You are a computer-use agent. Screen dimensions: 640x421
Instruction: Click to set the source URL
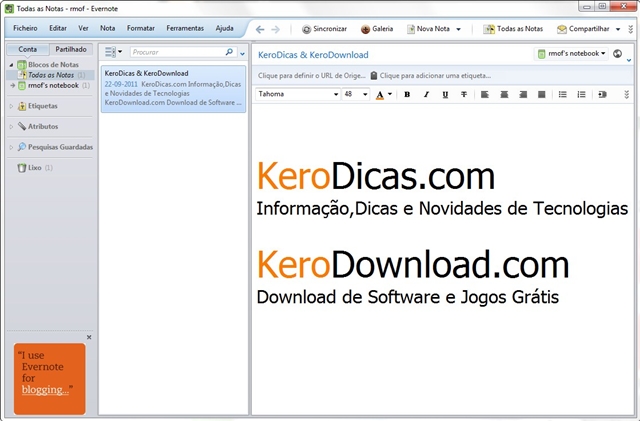[x=311, y=76]
